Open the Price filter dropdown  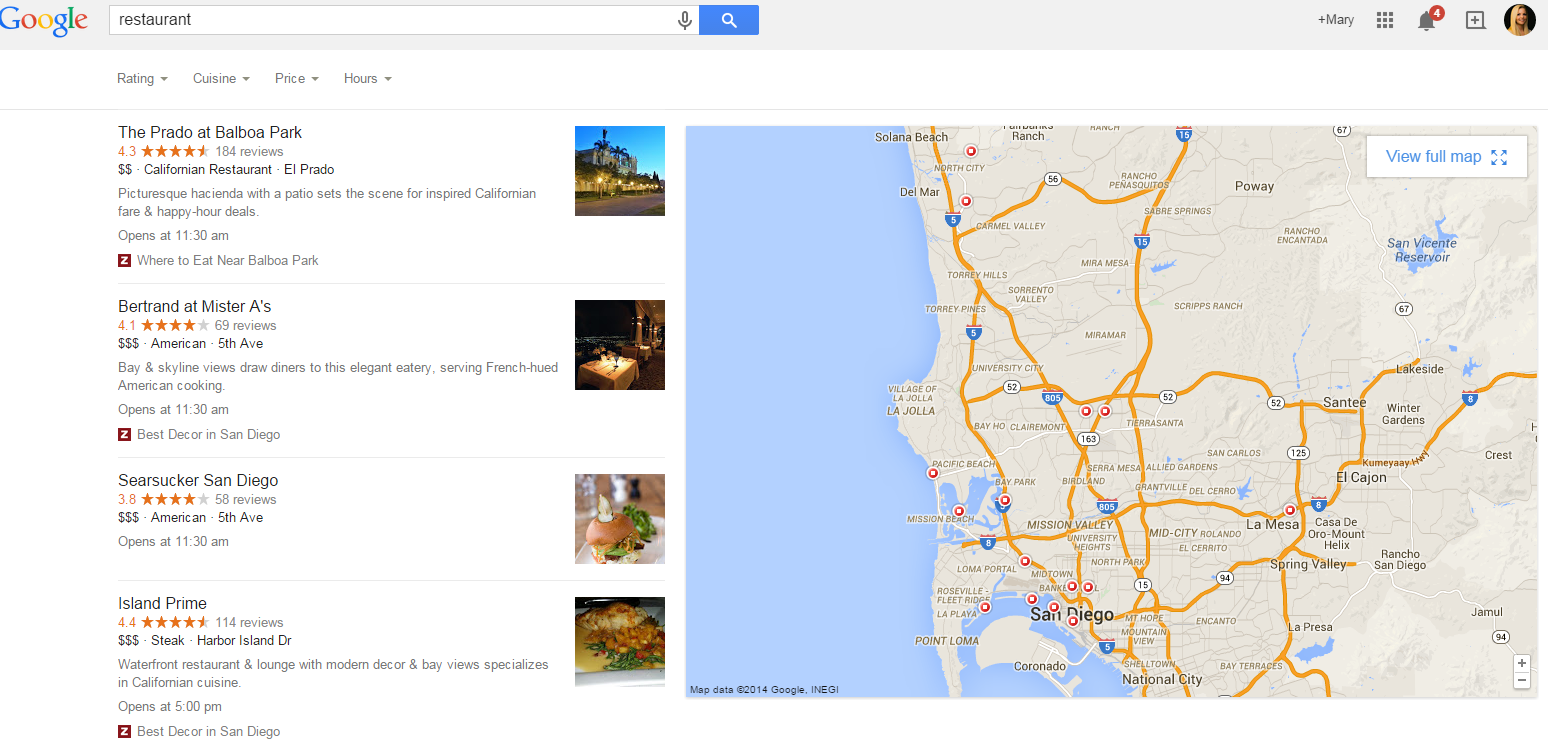(297, 78)
